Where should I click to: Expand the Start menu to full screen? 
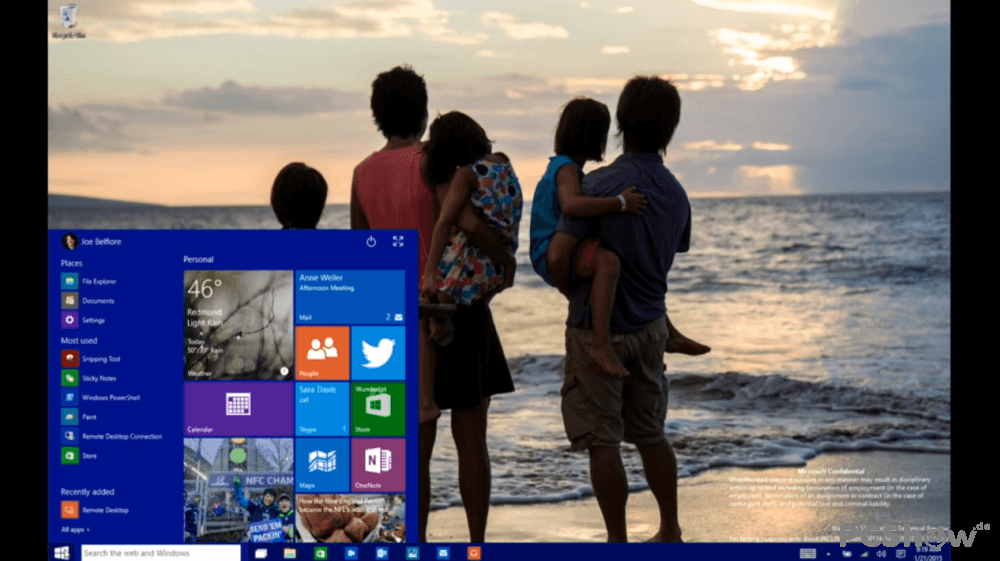pos(398,241)
